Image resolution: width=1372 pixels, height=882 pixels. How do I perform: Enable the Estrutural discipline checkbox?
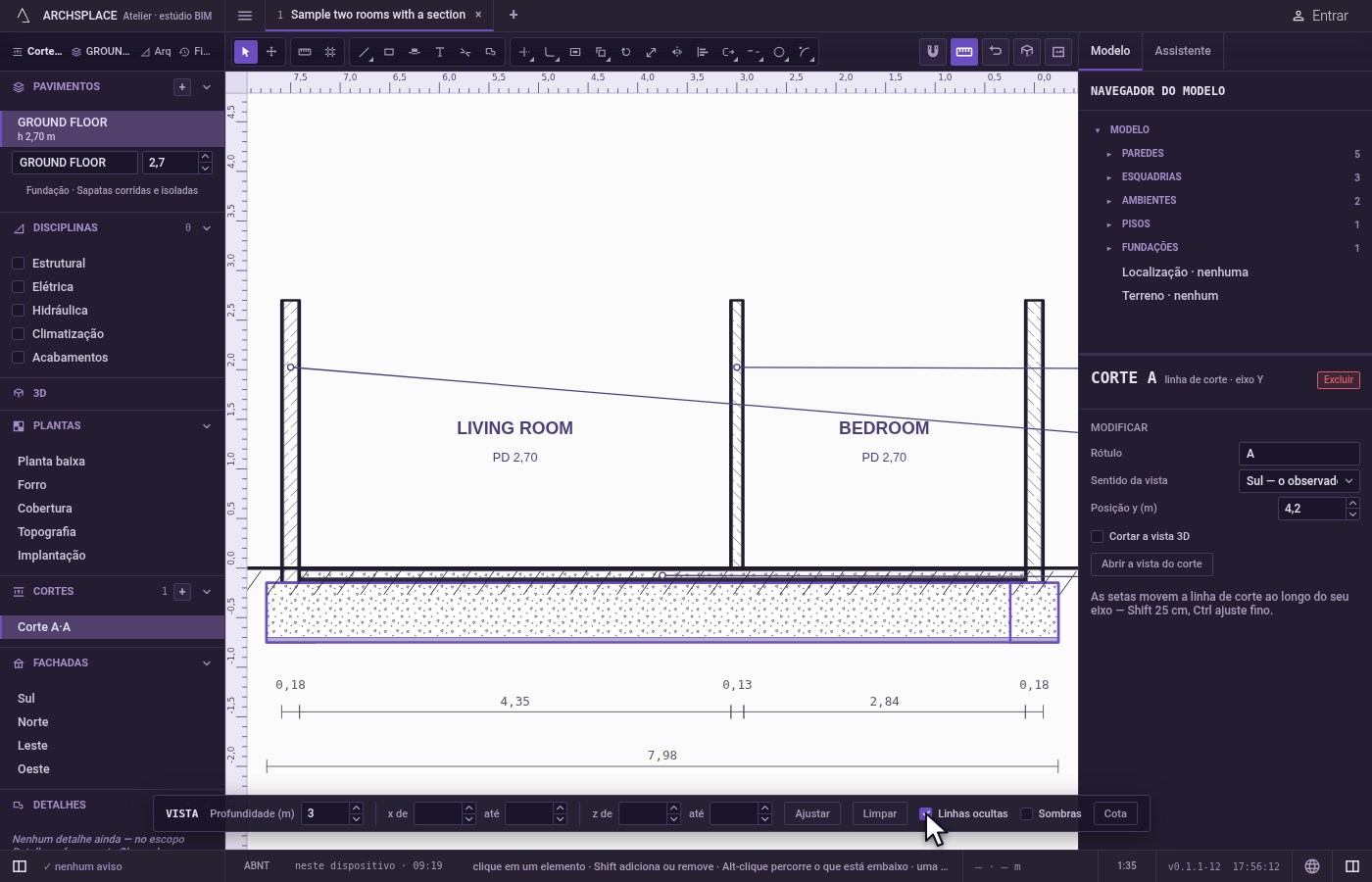coord(18,264)
